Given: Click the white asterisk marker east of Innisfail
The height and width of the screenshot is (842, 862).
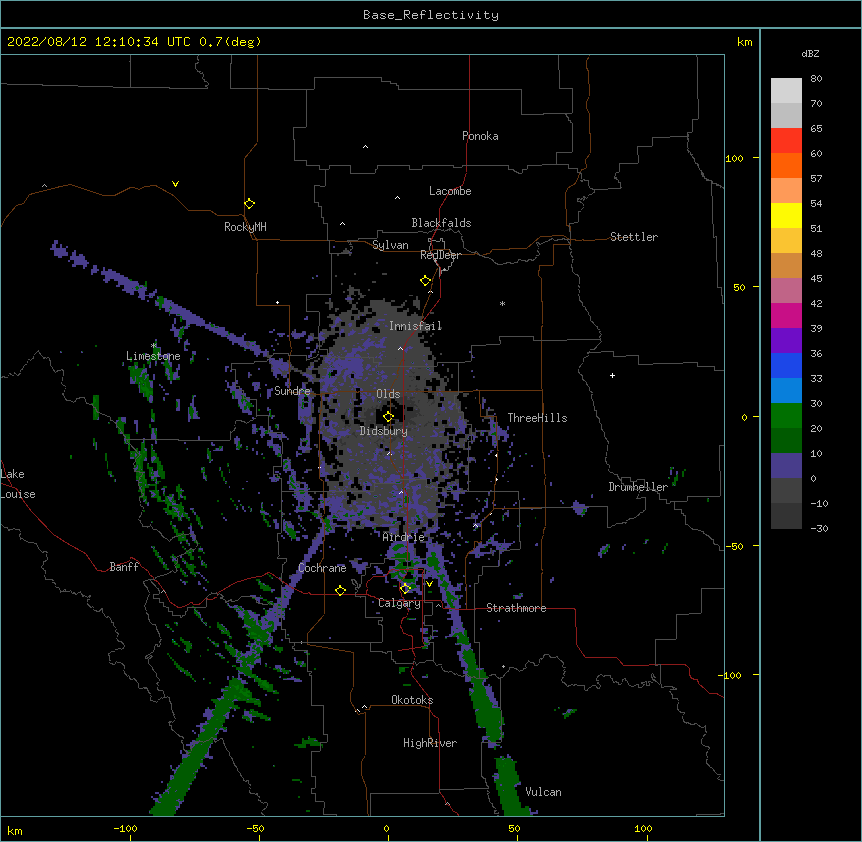Looking at the screenshot, I should [502, 303].
